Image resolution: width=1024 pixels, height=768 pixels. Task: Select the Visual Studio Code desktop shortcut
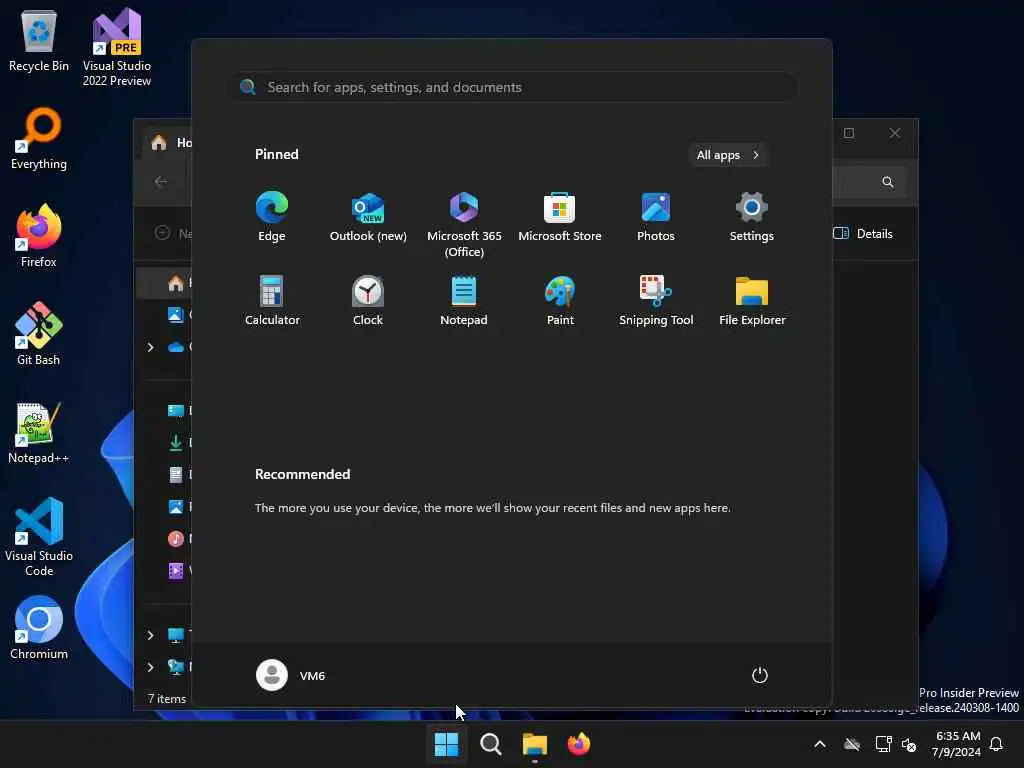click(39, 537)
